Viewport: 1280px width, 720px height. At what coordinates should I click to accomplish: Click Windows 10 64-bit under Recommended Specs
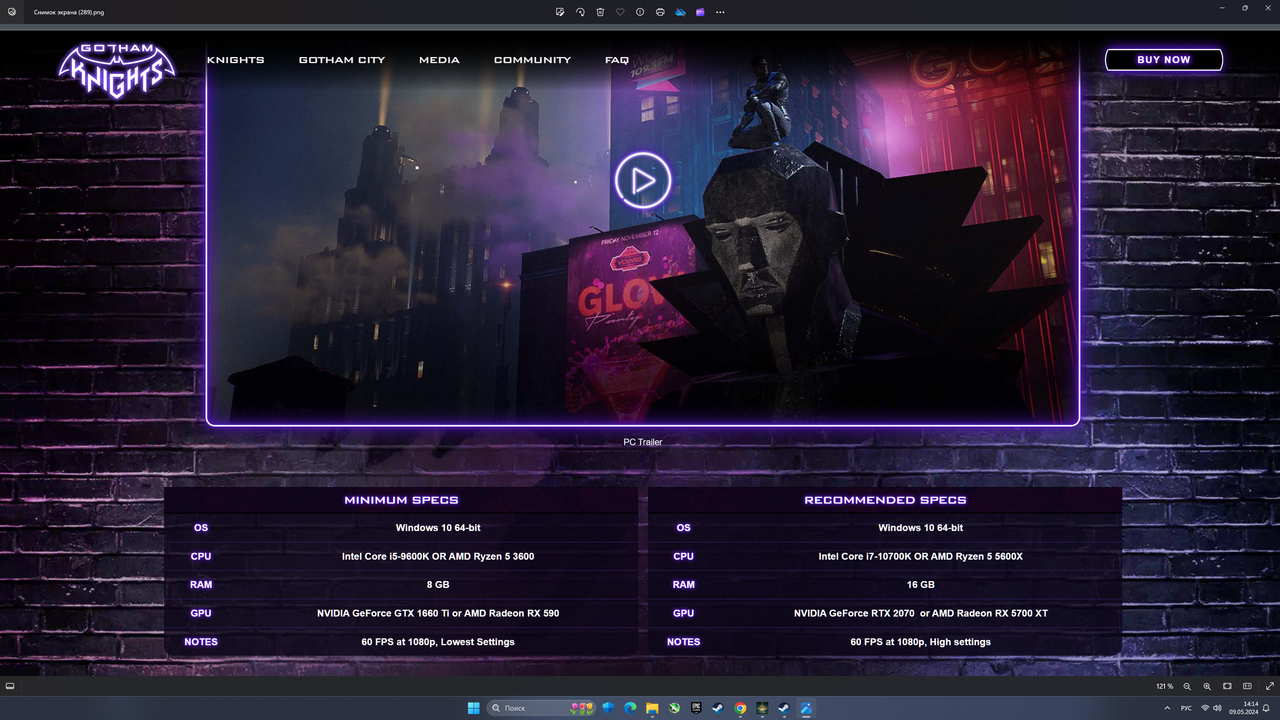pyautogui.click(x=921, y=528)
